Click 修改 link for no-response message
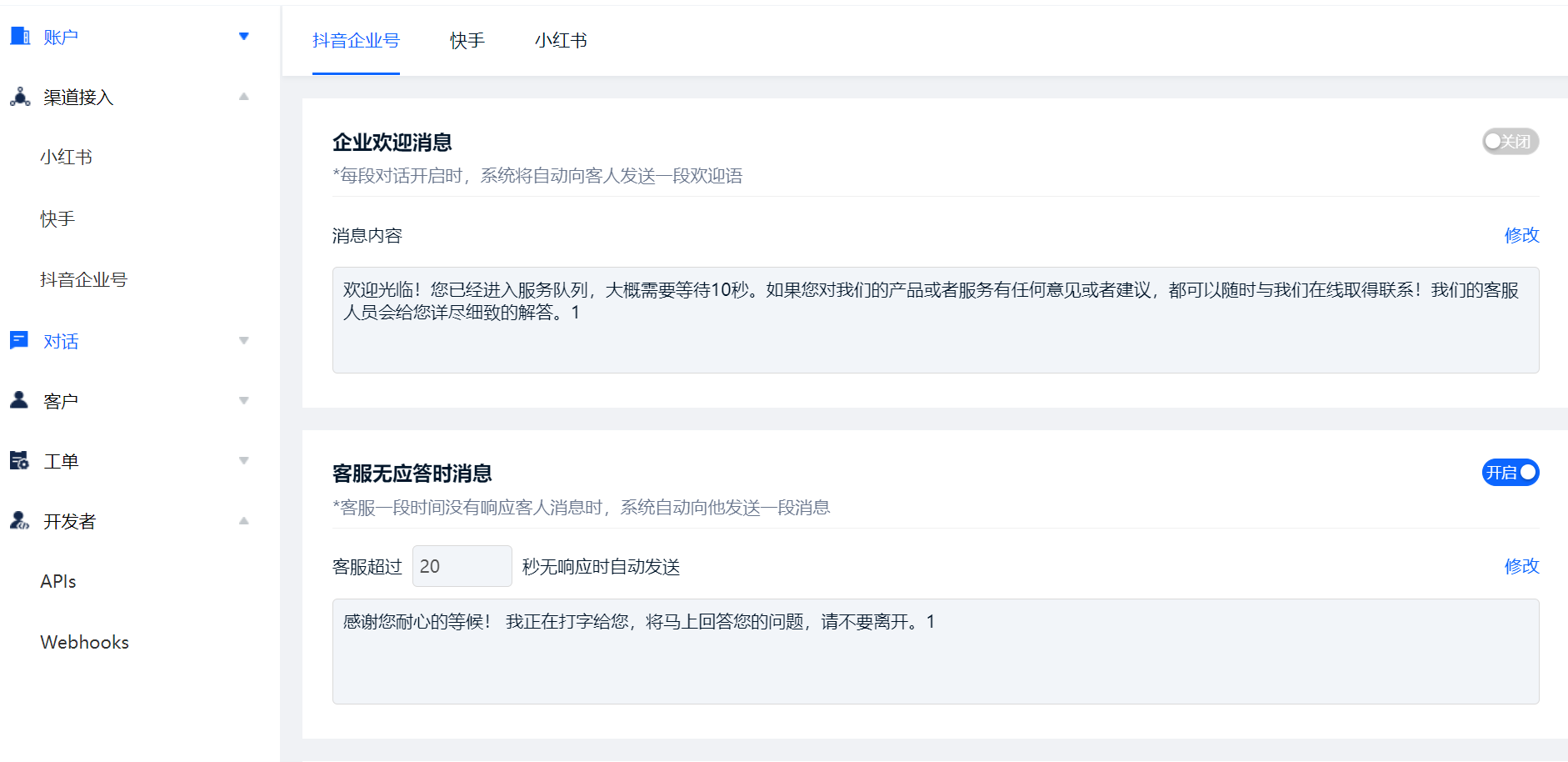This screenshot has height=762, width=1568. pyautogui.click(x=1521, y=566)
